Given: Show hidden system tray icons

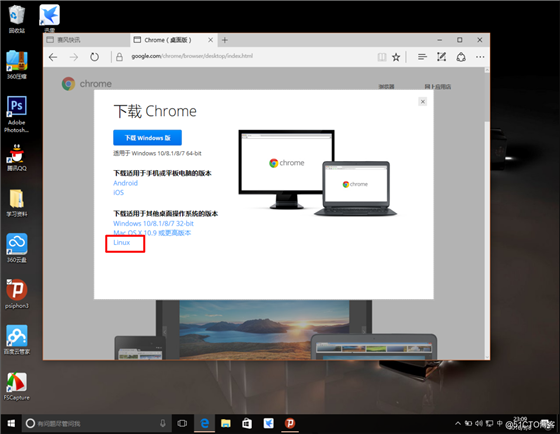Looking at the screenshot, I should 458,423.
